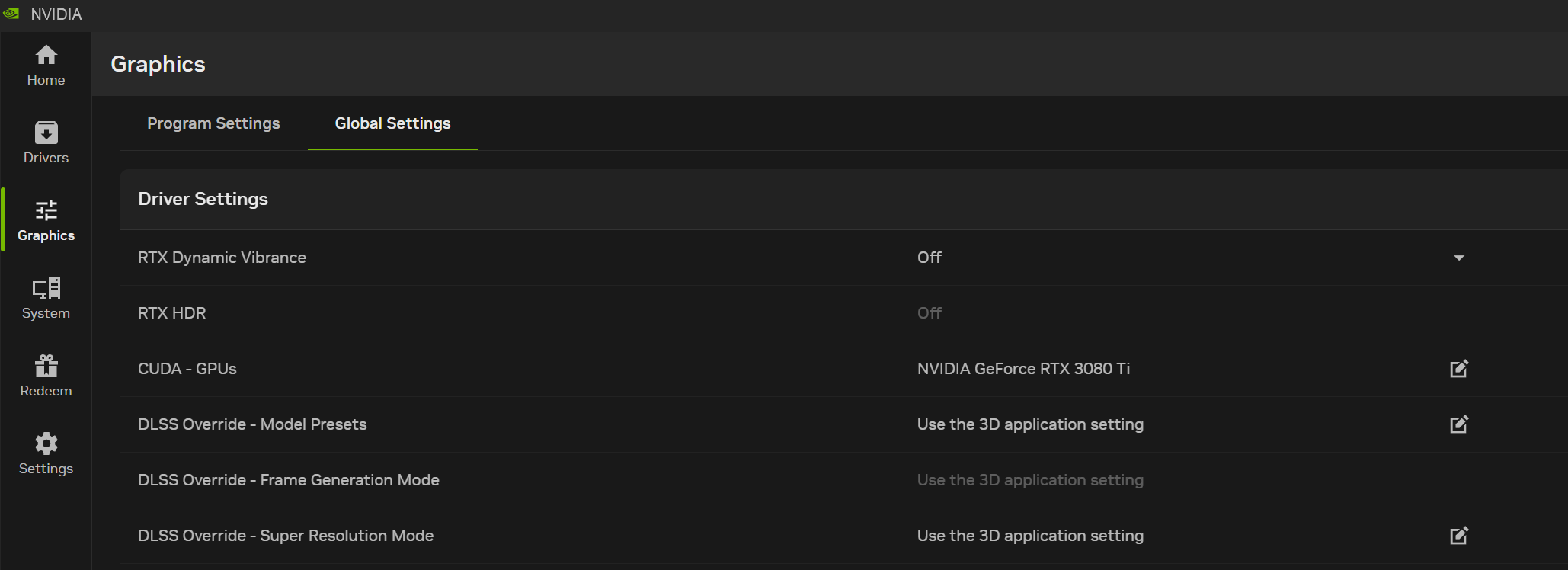Expand the RTX Dynamic Vibrance dropdown arrow
This screenshot has width=1568, height=570.
tap(1458, 258)
